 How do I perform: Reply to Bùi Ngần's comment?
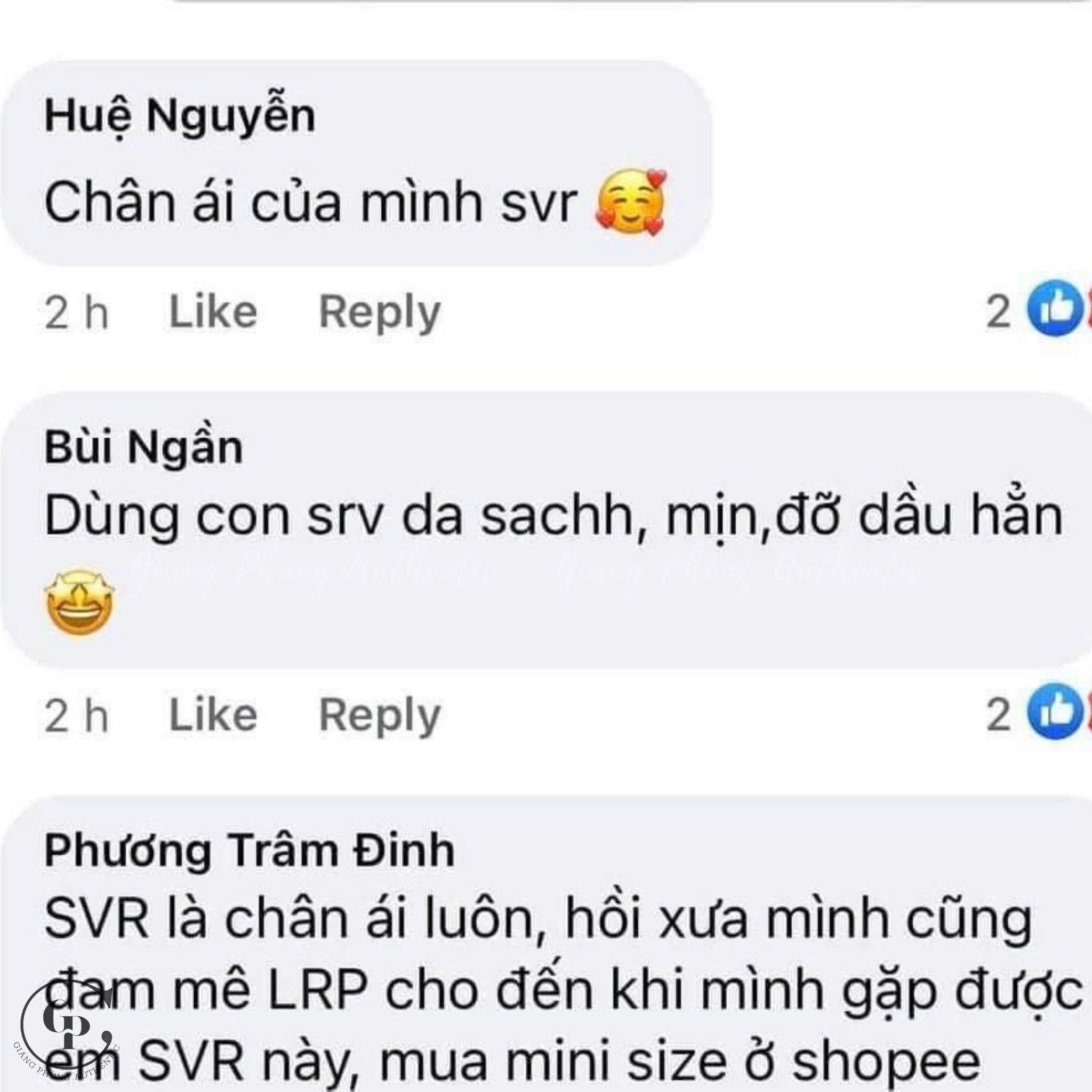[x=379, y=716]
